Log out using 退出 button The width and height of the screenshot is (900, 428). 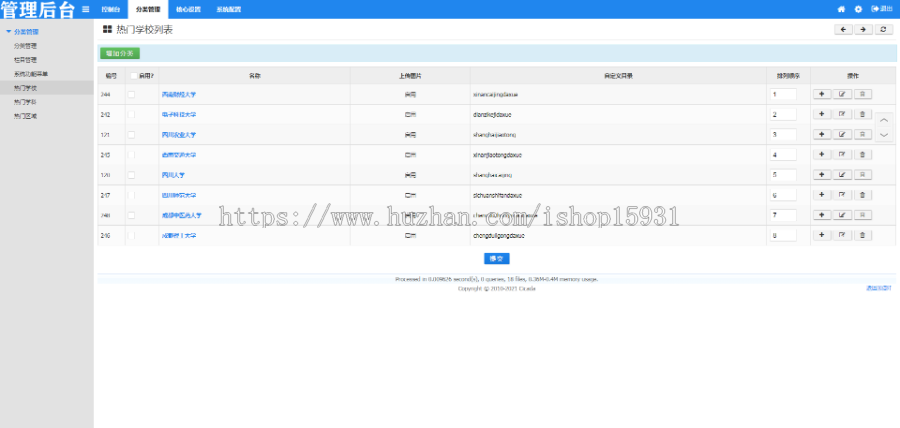[x=882, y=9]
